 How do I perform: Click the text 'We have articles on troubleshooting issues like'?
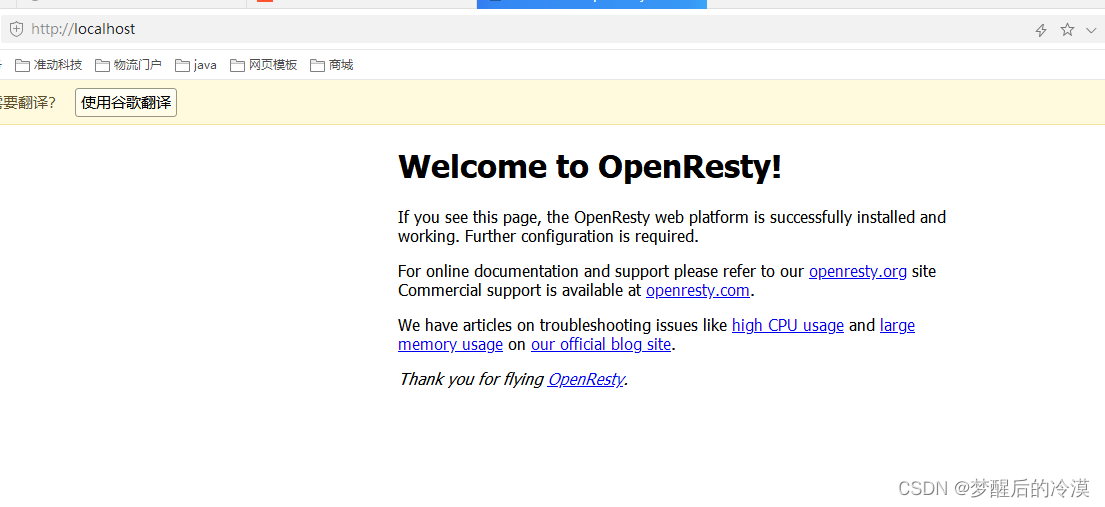tap(562, 326)
